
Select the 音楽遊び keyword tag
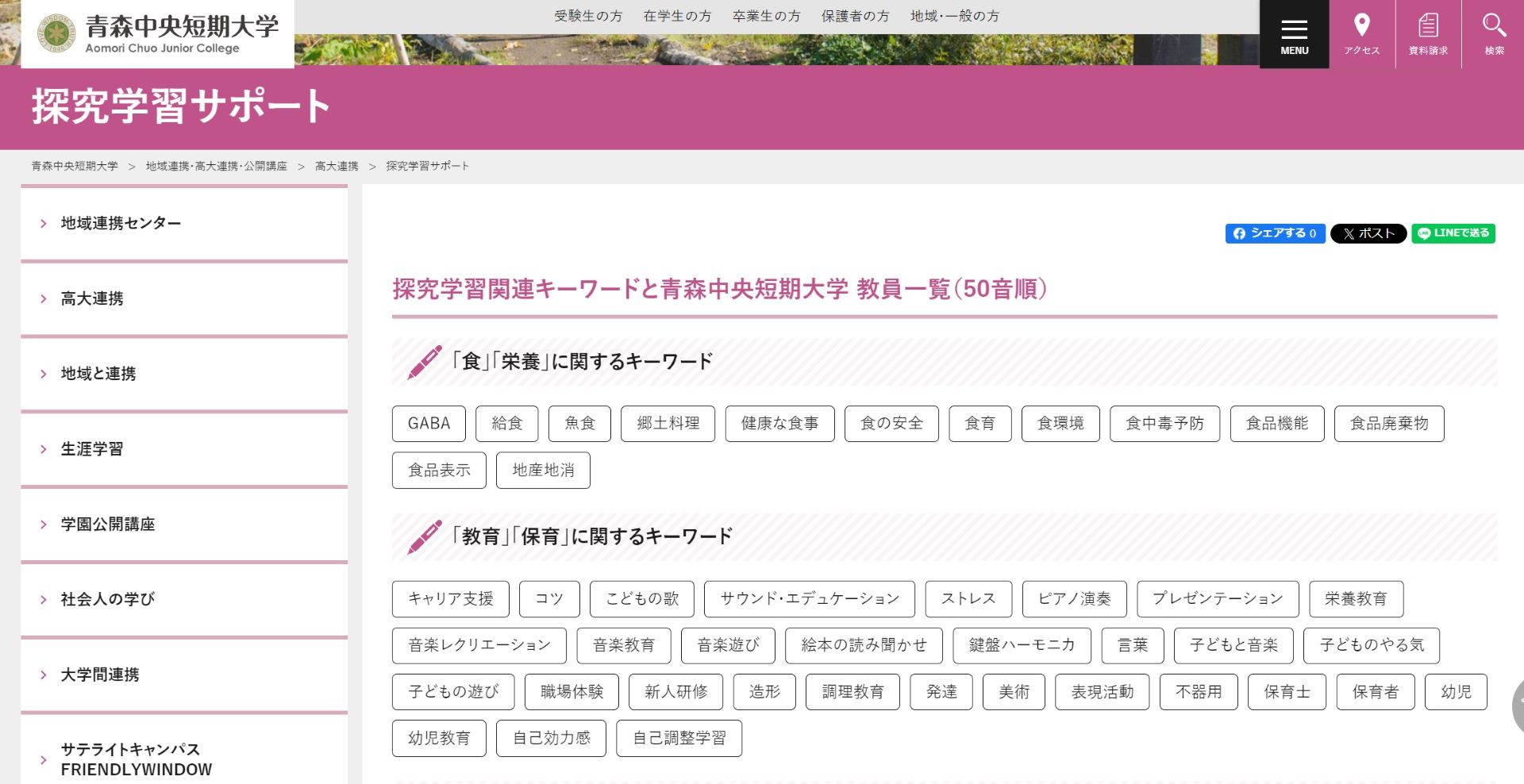[728, 645]
